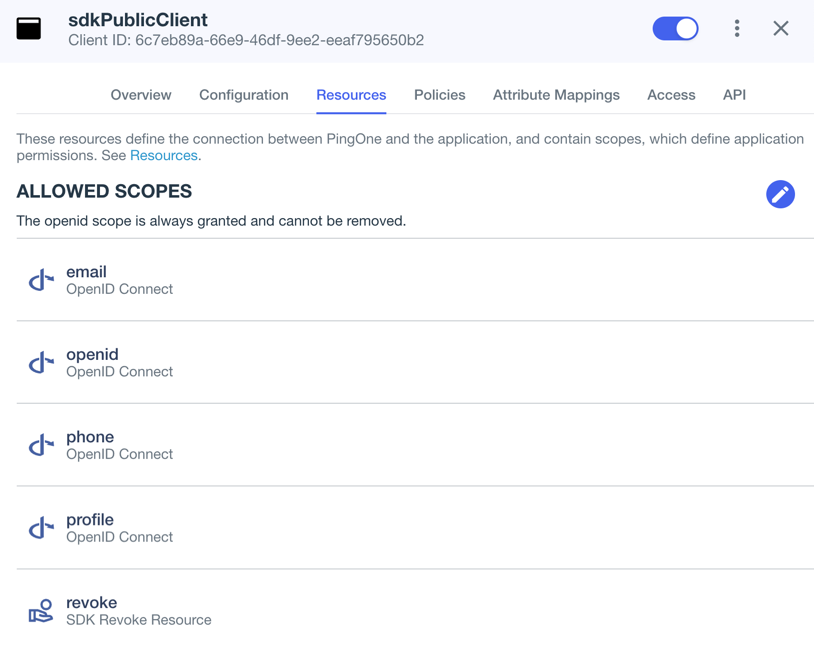Select the phone scope icon
The height and width of the screenshot is (648, 814).
point(40,444)
